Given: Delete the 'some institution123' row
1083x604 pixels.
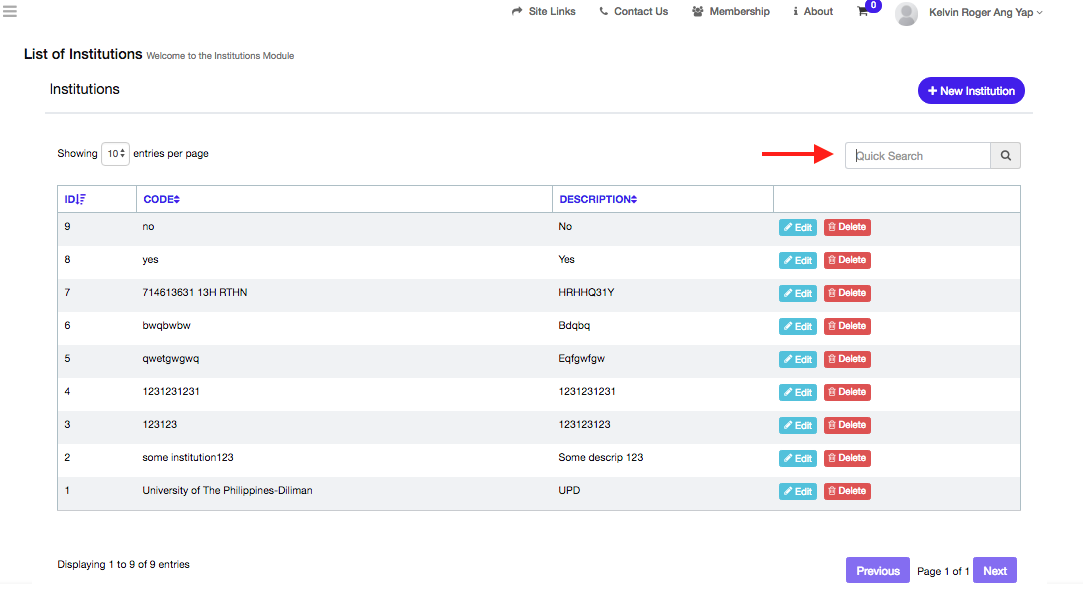Looking at the screenshot, I should pos(847,458).
